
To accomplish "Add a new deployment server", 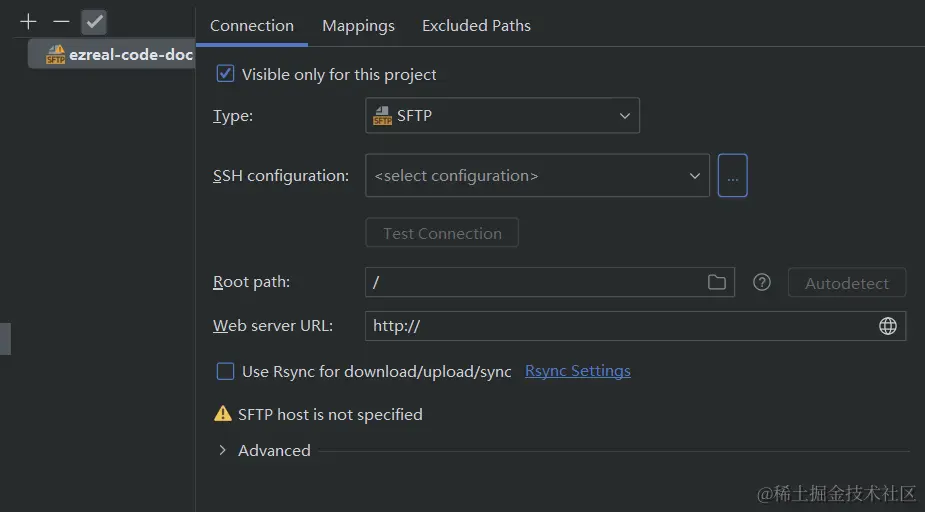I will [x=28, y=22].
